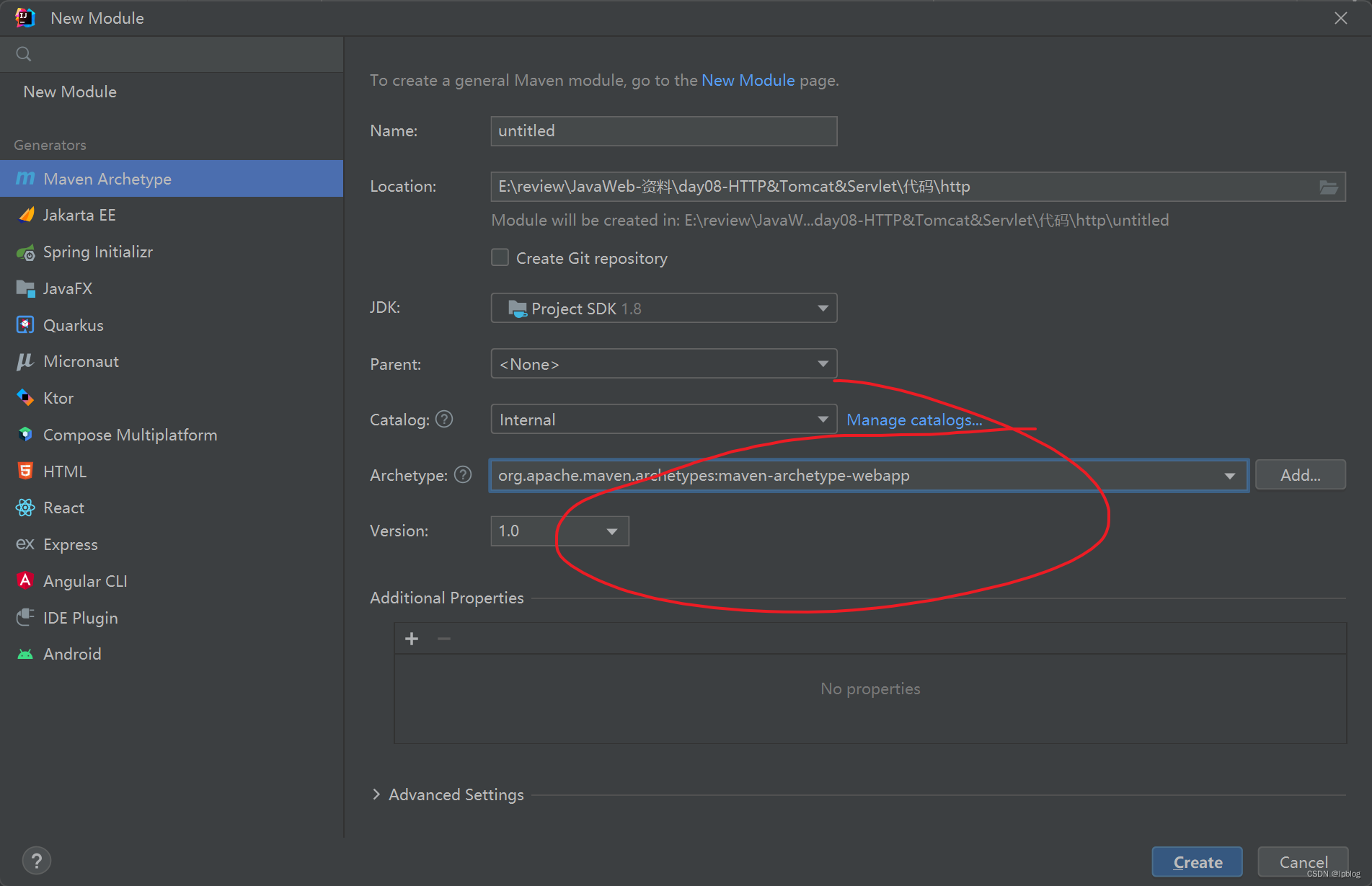The image size is (1372, 886).
Task: Add a property with the plus icon
Action: coord(412,639)
